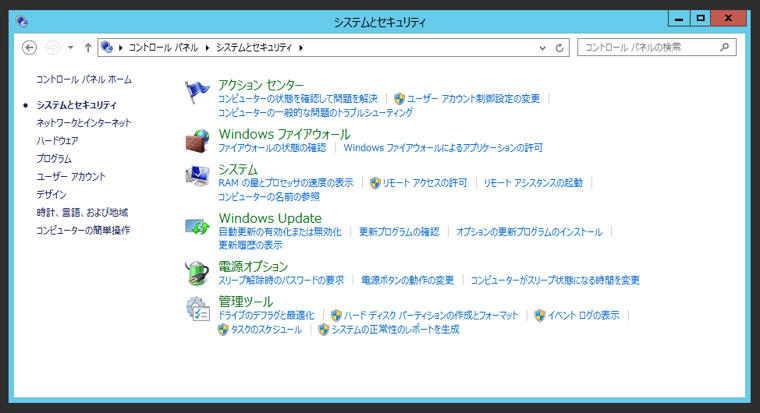Click オプションの更新プログラムのインストール link
Screen dimensions: 760x413
529,232
